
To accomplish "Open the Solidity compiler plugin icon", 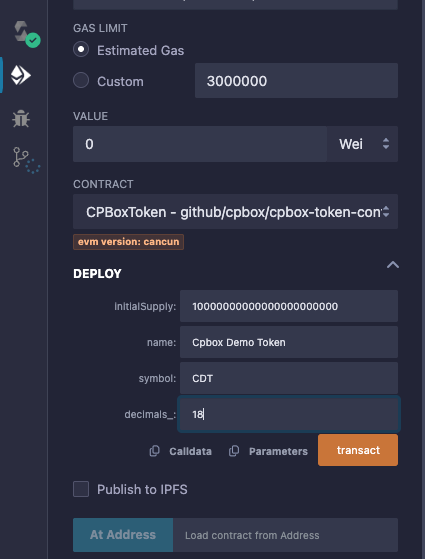I will [x=25, y=34].
